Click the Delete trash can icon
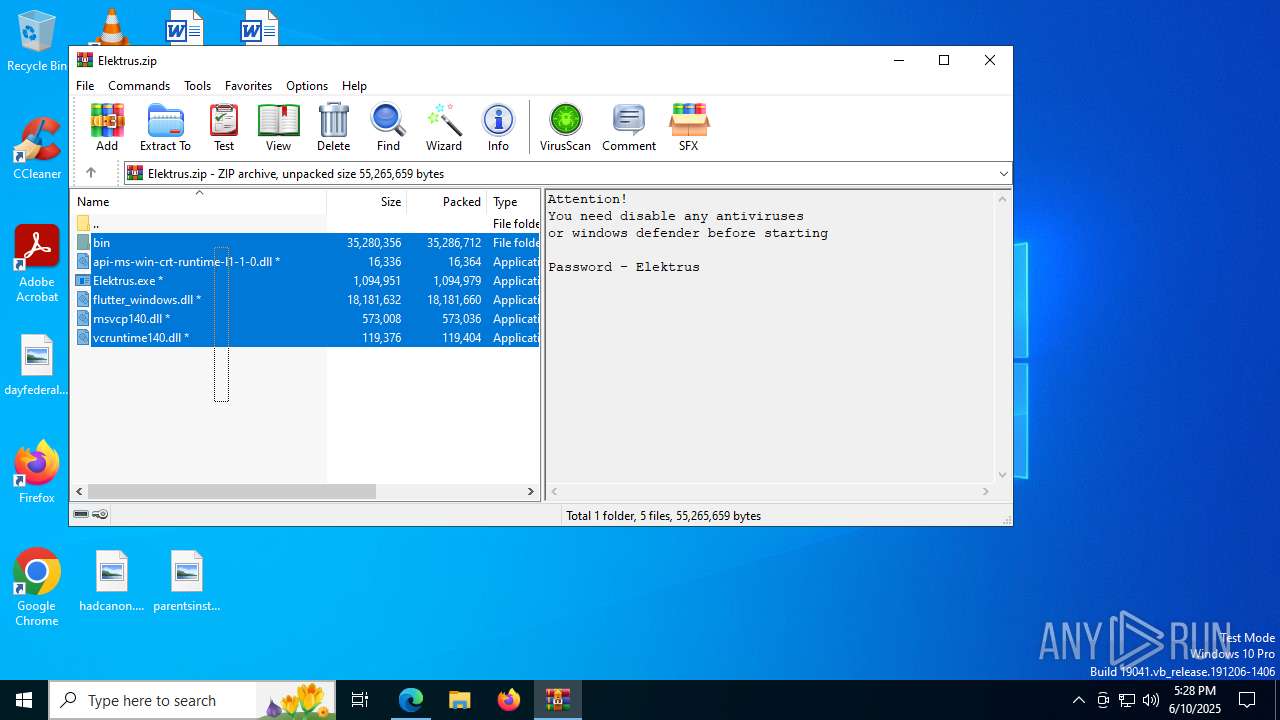 [333, 127]
